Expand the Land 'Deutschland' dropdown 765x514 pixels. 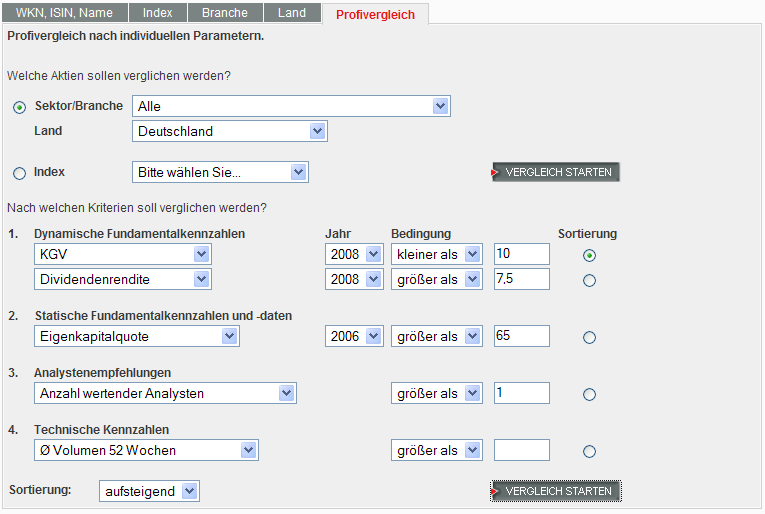coord(230,131)
